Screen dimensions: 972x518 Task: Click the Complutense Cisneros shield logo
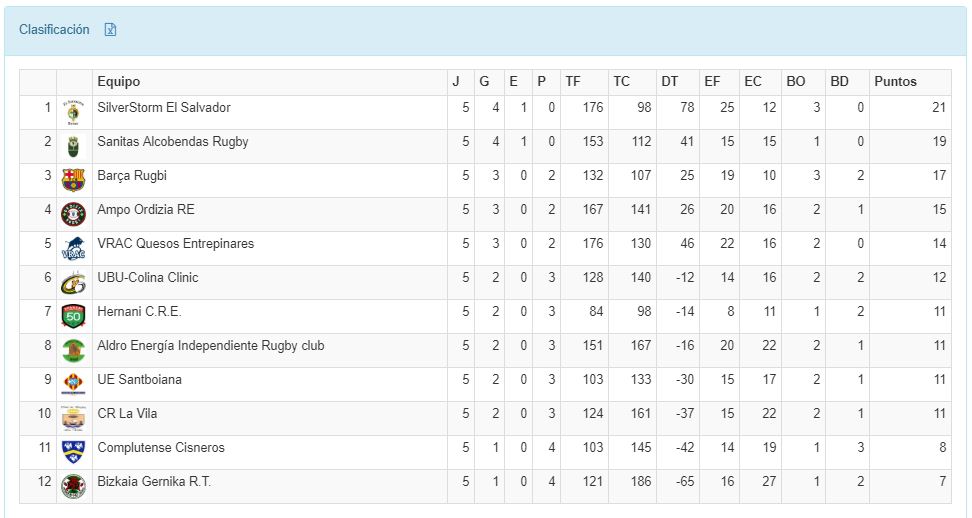[x=73, y=452]
